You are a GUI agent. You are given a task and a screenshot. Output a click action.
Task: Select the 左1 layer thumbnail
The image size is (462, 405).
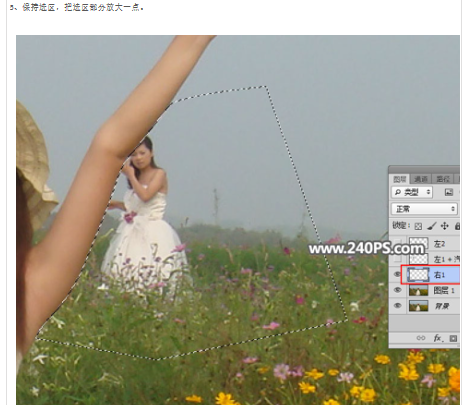click(418, 258)
